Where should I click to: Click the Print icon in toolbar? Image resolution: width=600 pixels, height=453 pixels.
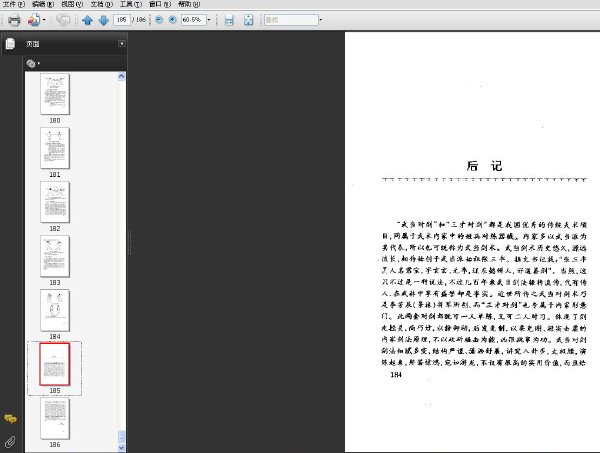click(14, 20)
